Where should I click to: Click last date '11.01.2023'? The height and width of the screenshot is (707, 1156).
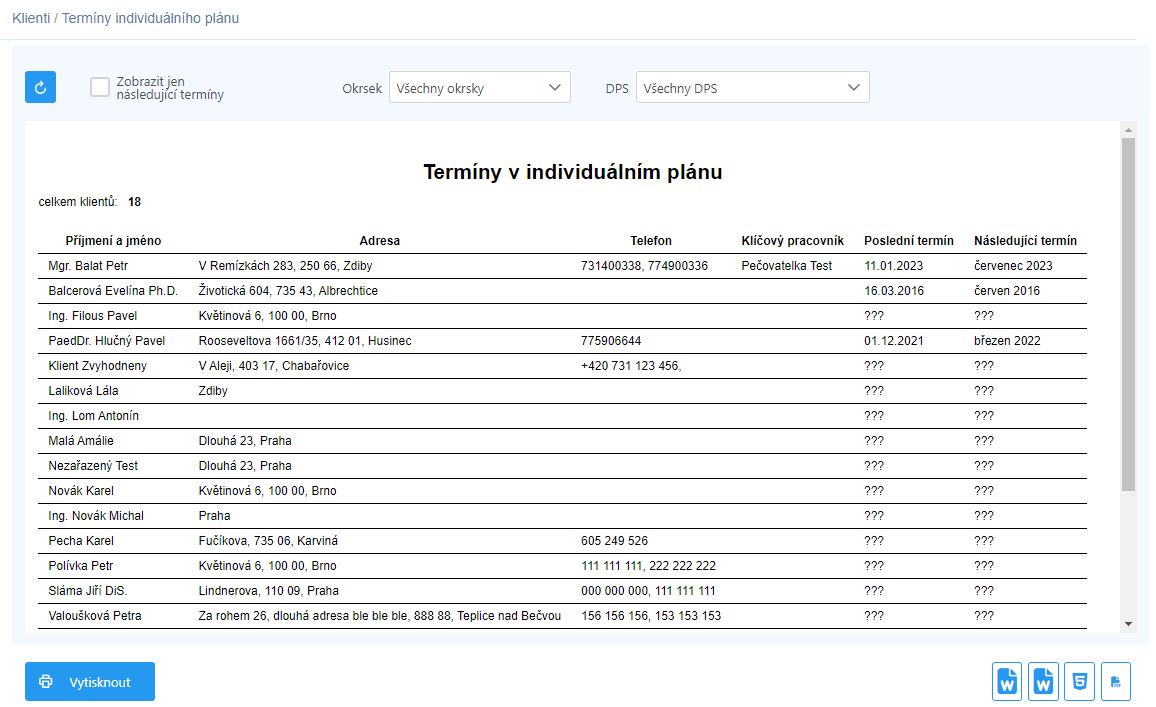click(894, 265)
